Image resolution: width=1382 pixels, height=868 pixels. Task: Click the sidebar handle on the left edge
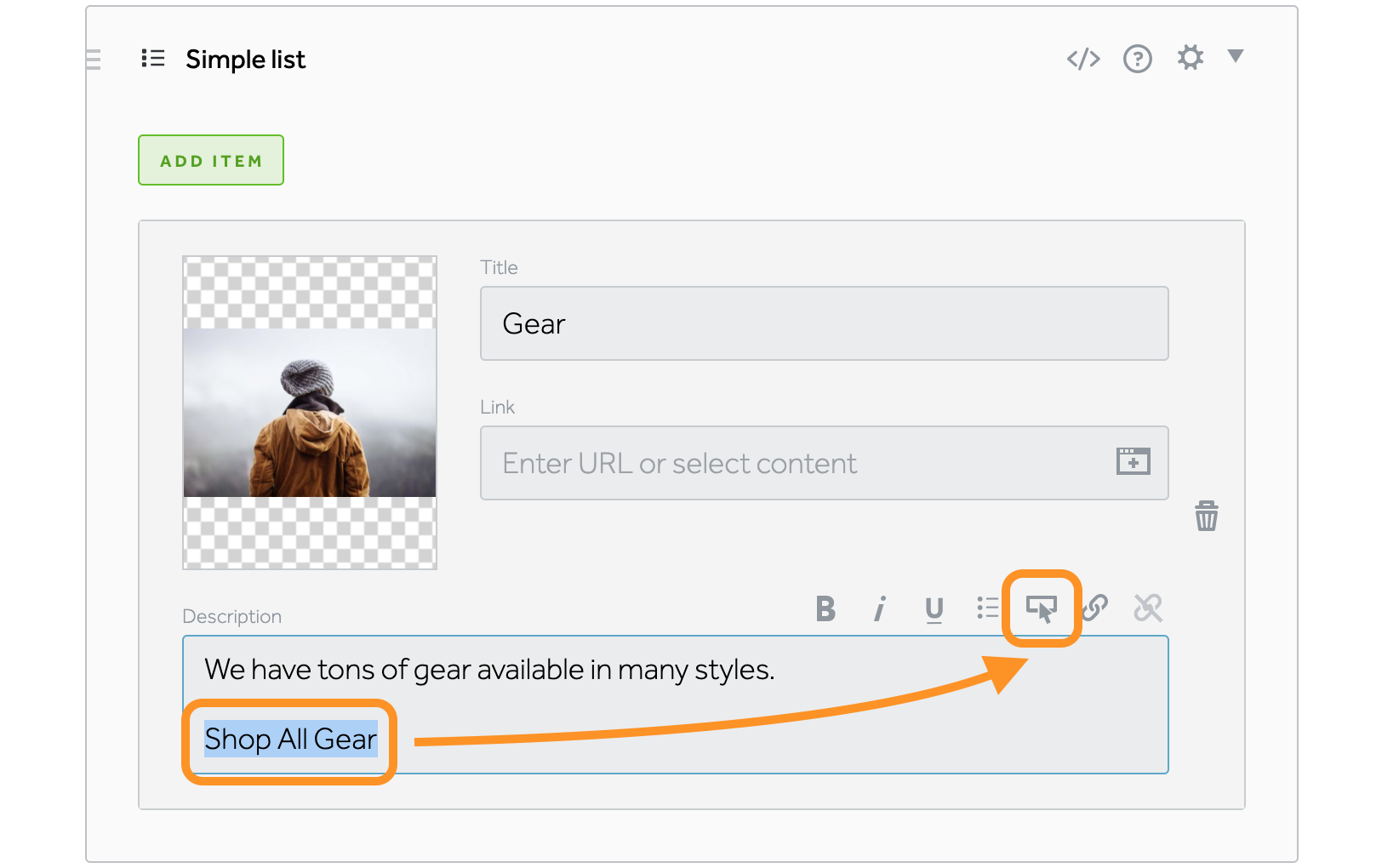pyautogui.click(x=93, y=60)
